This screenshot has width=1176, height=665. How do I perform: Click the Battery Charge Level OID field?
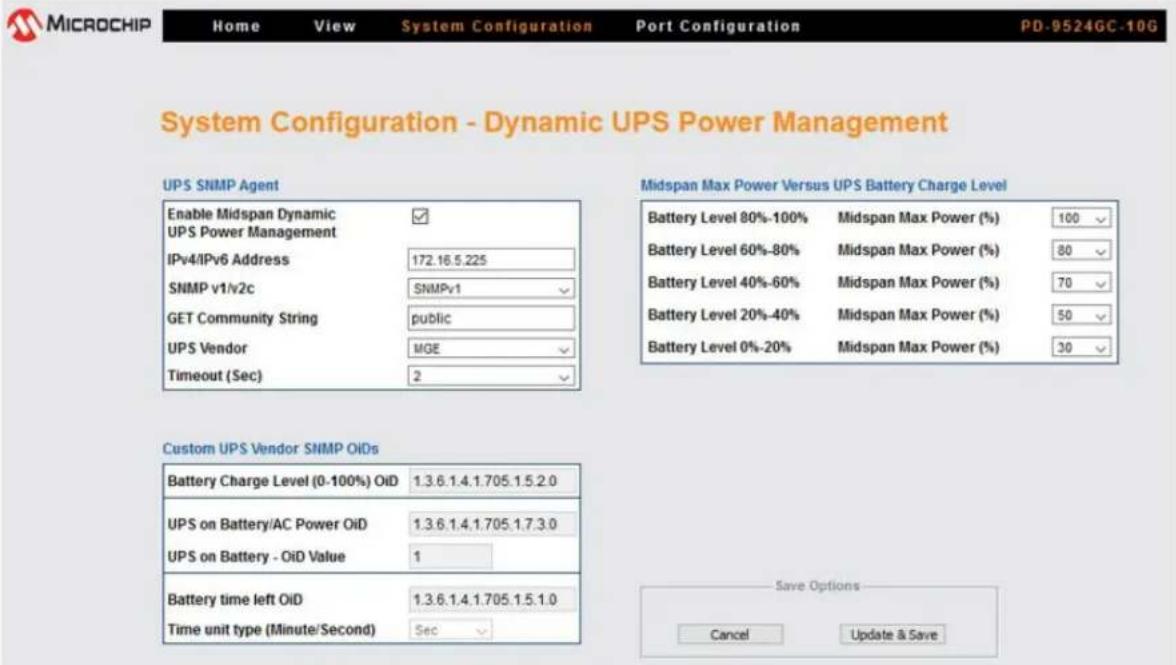493,481
